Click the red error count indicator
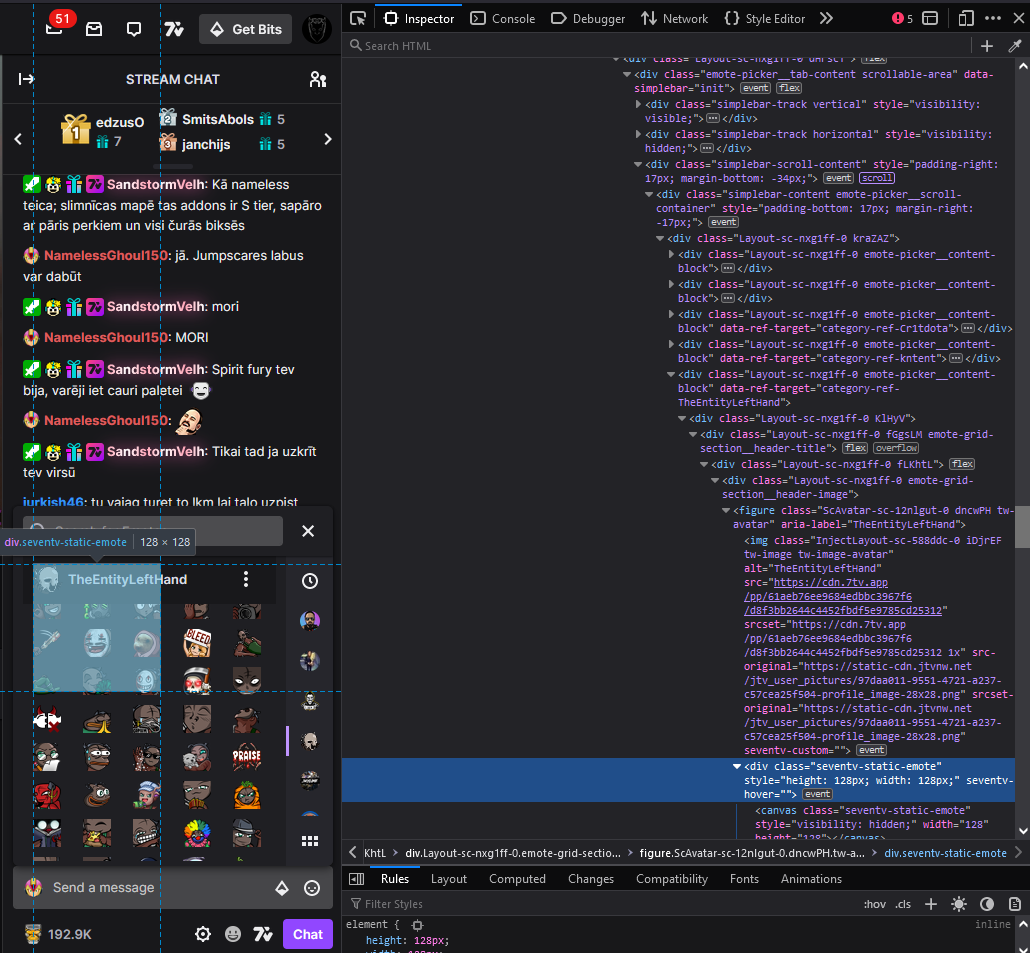The width and height of the screenshot is (1030, 953). [x=903, y=18]
